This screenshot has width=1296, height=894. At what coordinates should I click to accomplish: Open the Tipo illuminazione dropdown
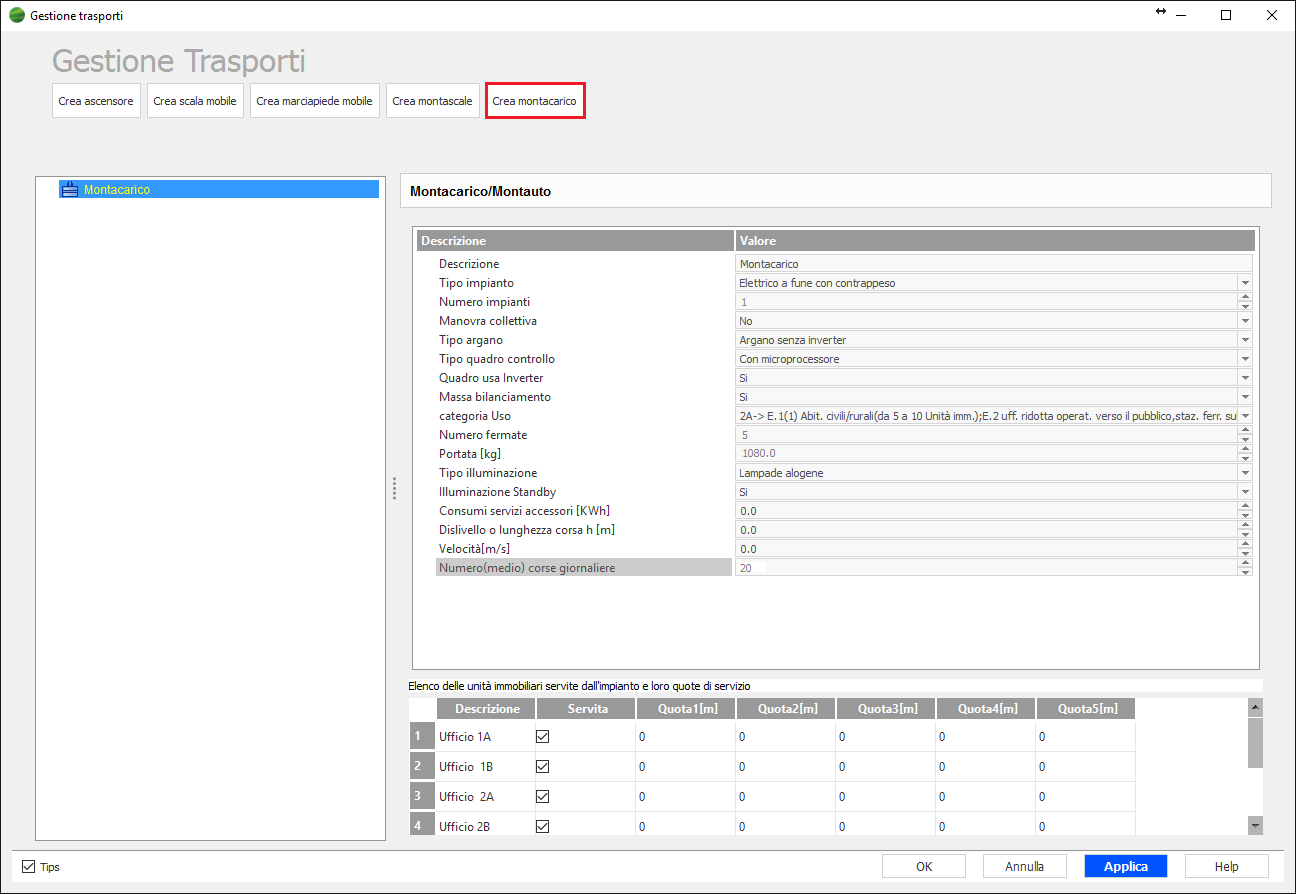(x=1245, y=473)
